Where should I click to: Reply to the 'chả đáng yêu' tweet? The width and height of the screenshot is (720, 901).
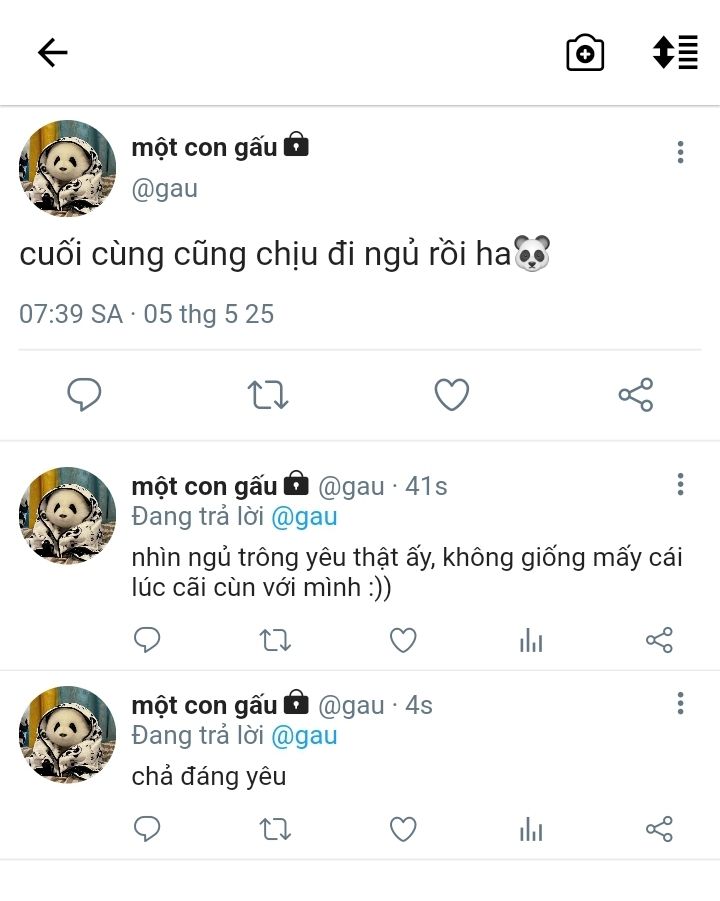click(x=147, y=829)
